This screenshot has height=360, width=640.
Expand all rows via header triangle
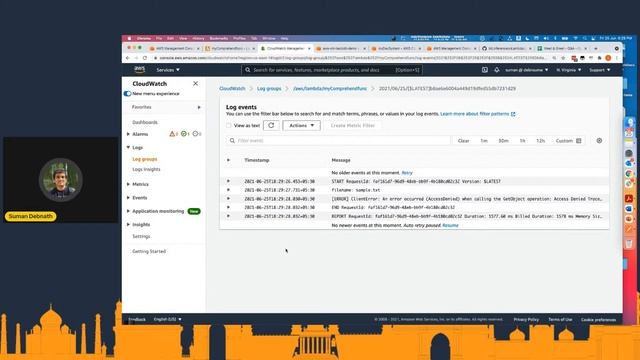228,160
